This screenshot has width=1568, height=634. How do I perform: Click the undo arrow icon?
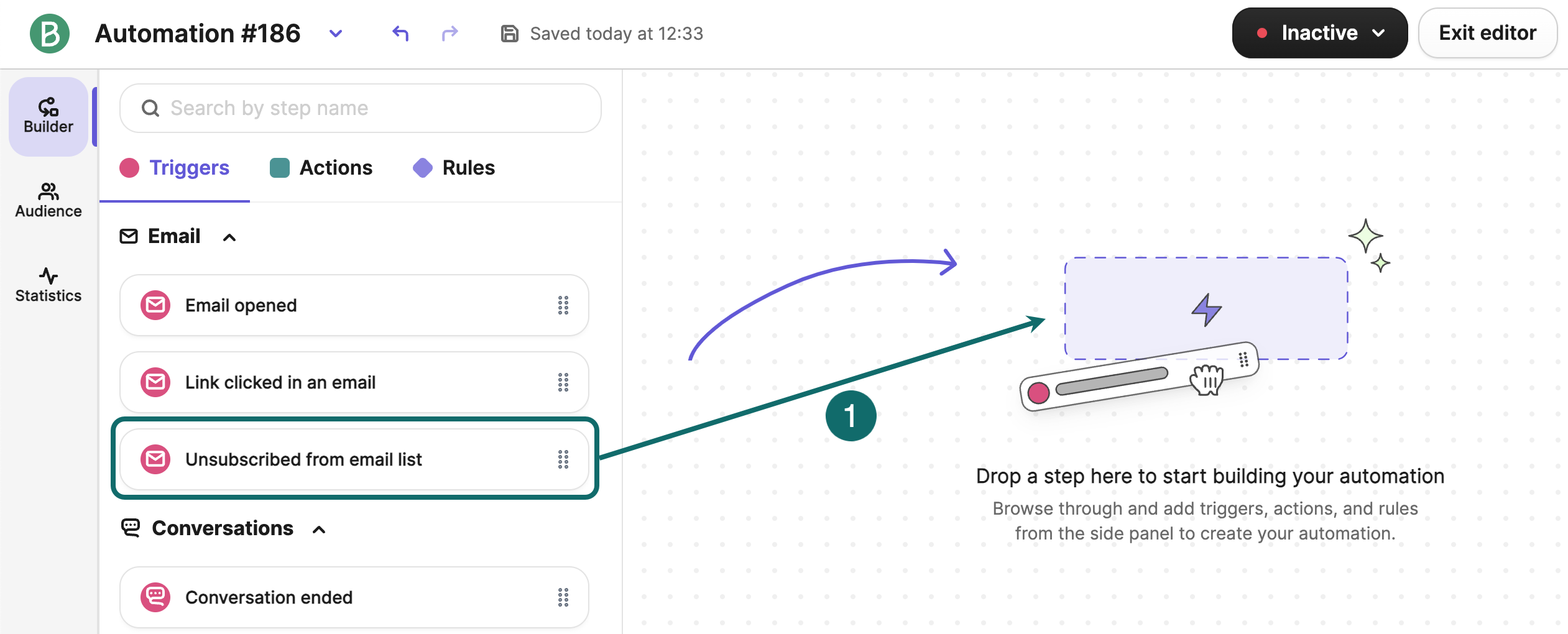[400, 34]
